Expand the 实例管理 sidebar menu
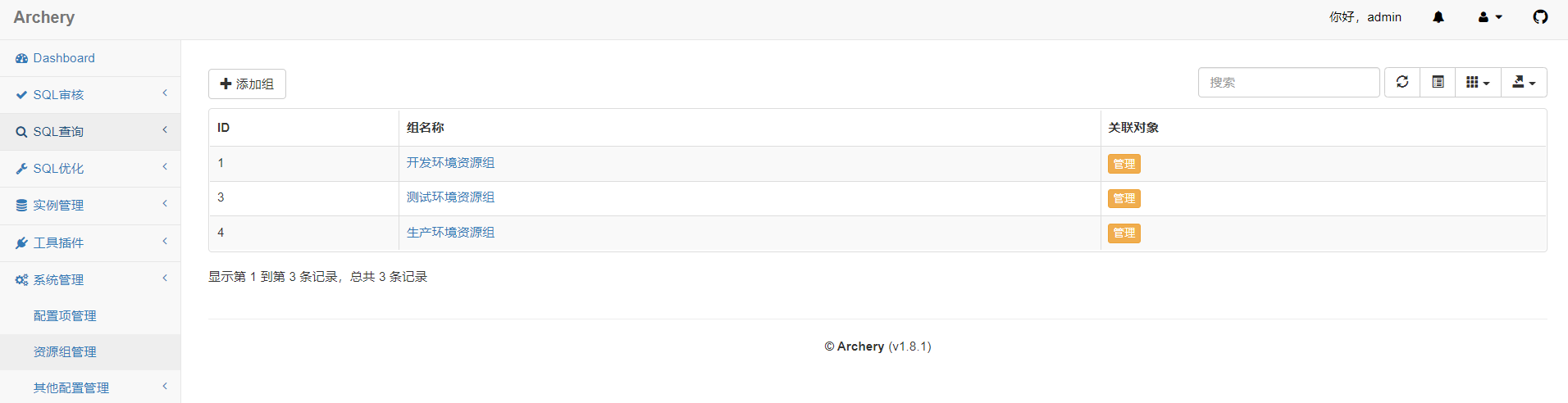Viewport: 1568px width, 403px height. [x=59, y=206]
